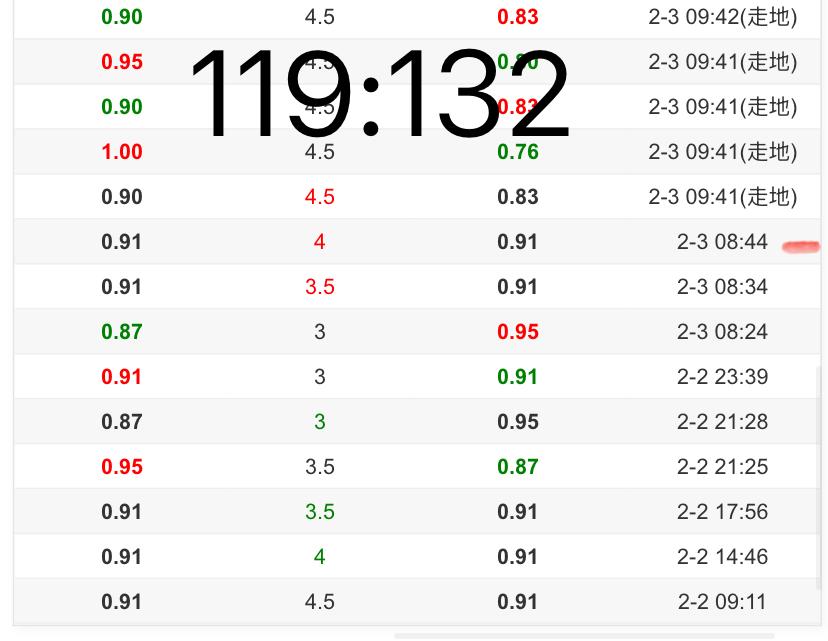828x641 pixels.
Task: Select the 2-2 17:56 timestamp
Action: coord(722,512)
